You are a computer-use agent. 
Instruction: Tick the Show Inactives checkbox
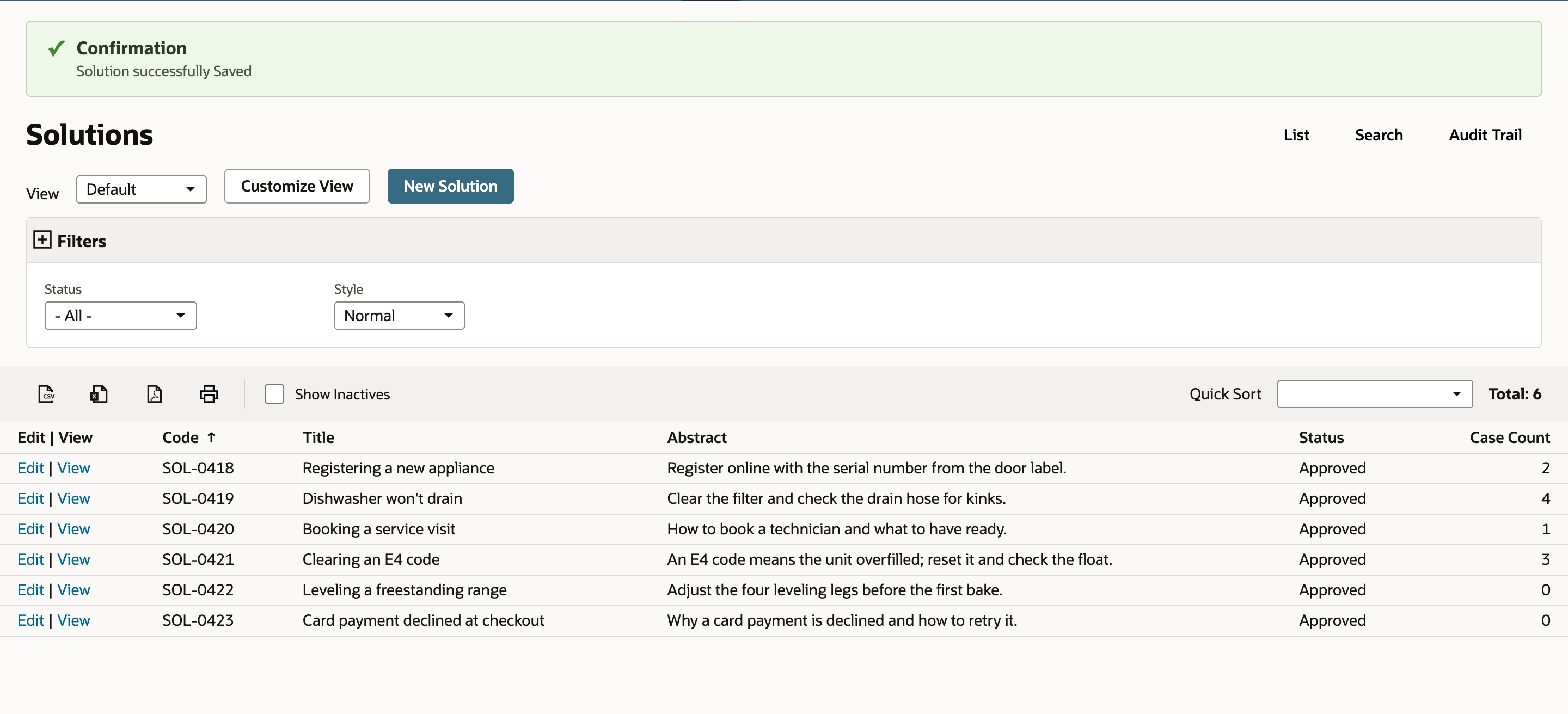click(x=274, y=394)
